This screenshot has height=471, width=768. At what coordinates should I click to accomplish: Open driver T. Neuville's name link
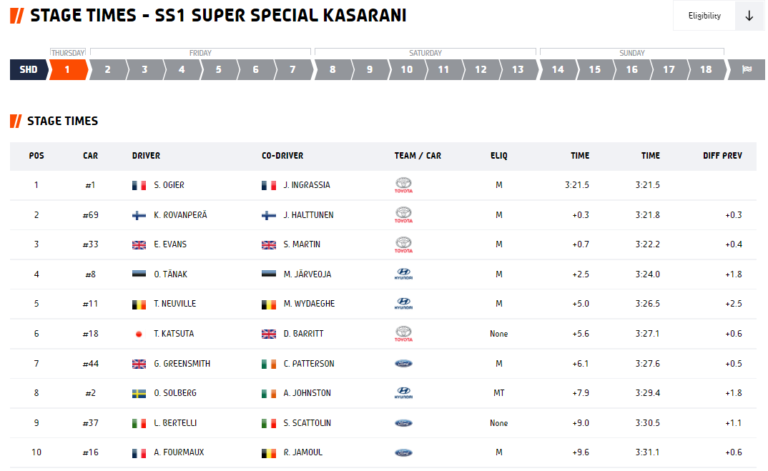[x=175, y=304]
